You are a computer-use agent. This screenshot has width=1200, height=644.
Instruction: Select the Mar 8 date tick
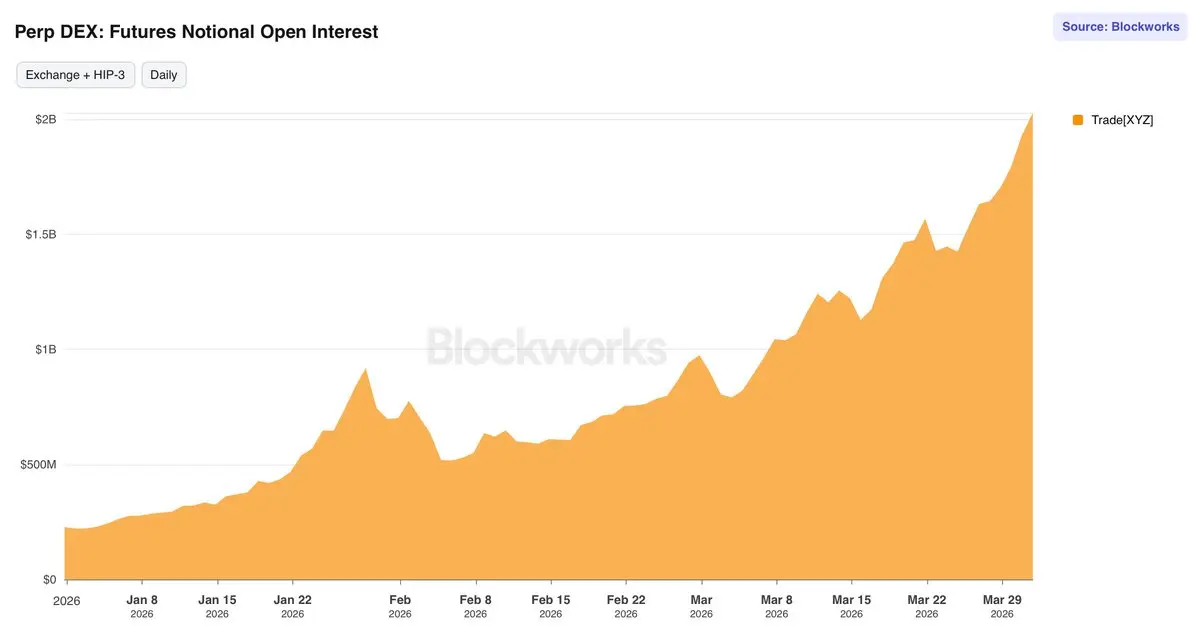[x=777, y=606]
